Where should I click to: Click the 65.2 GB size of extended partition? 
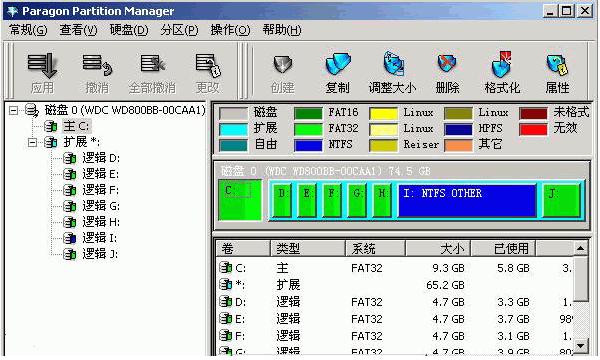click(445, 285)
